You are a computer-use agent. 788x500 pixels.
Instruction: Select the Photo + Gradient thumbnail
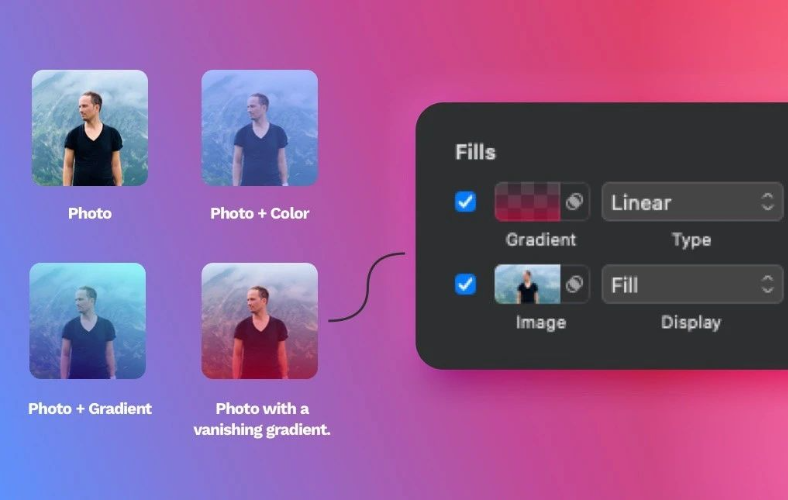[x=88, y=321]
